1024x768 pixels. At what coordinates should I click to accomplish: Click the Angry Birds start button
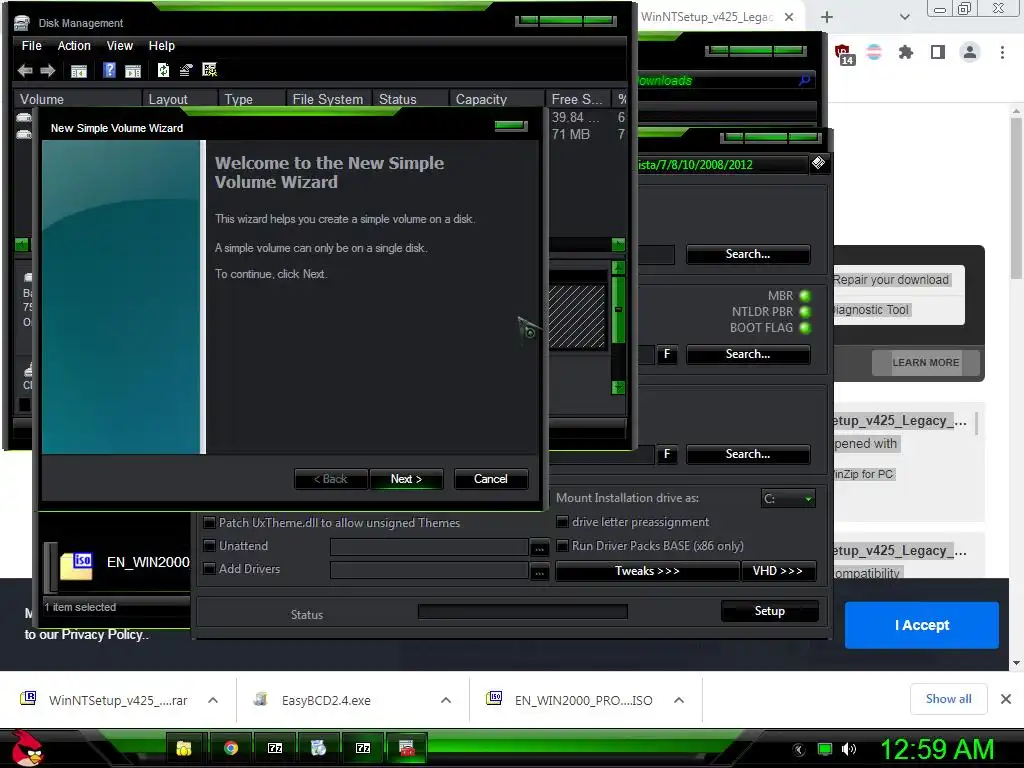27,748
